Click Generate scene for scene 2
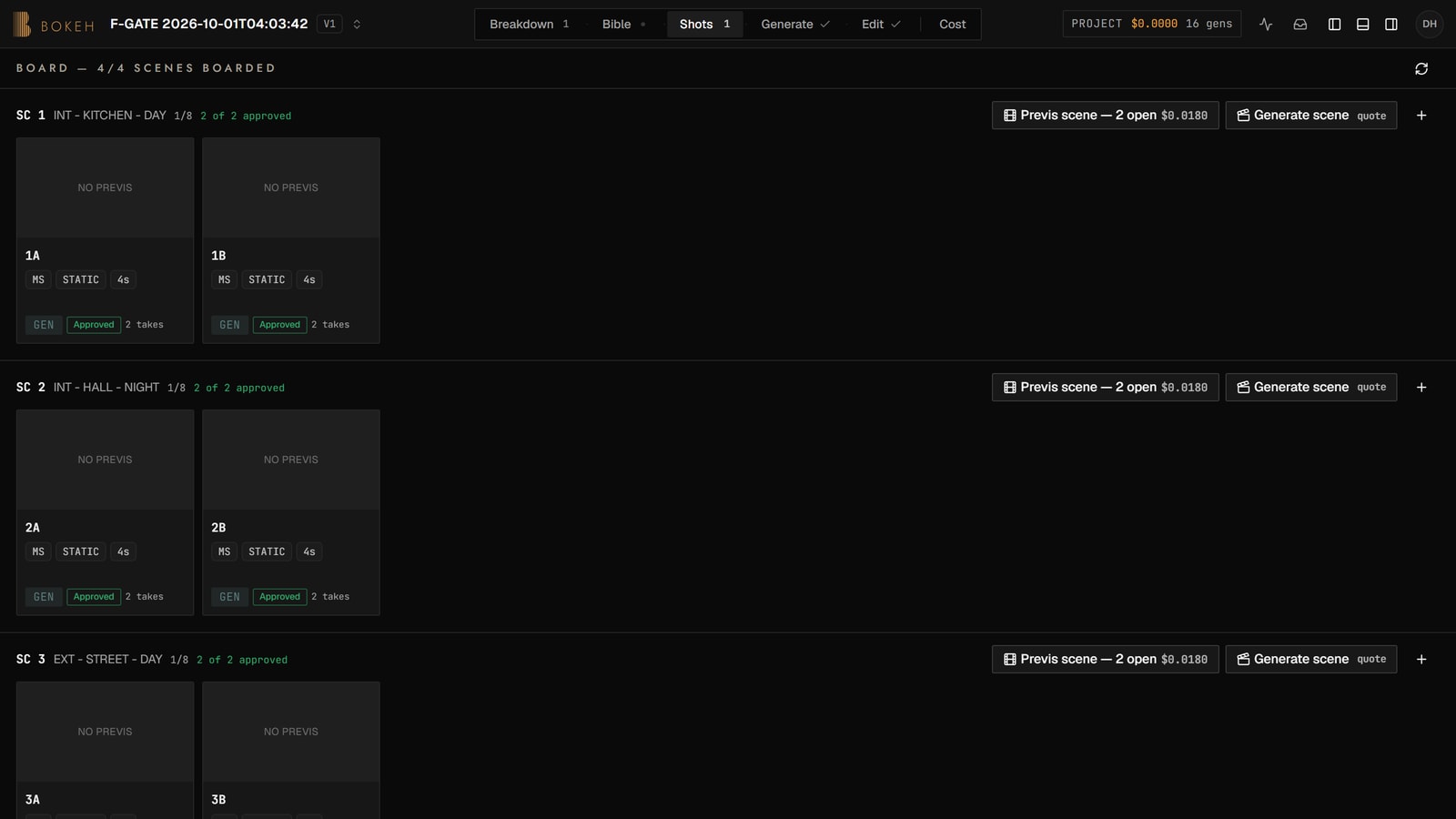 [x=1311, y=388]
